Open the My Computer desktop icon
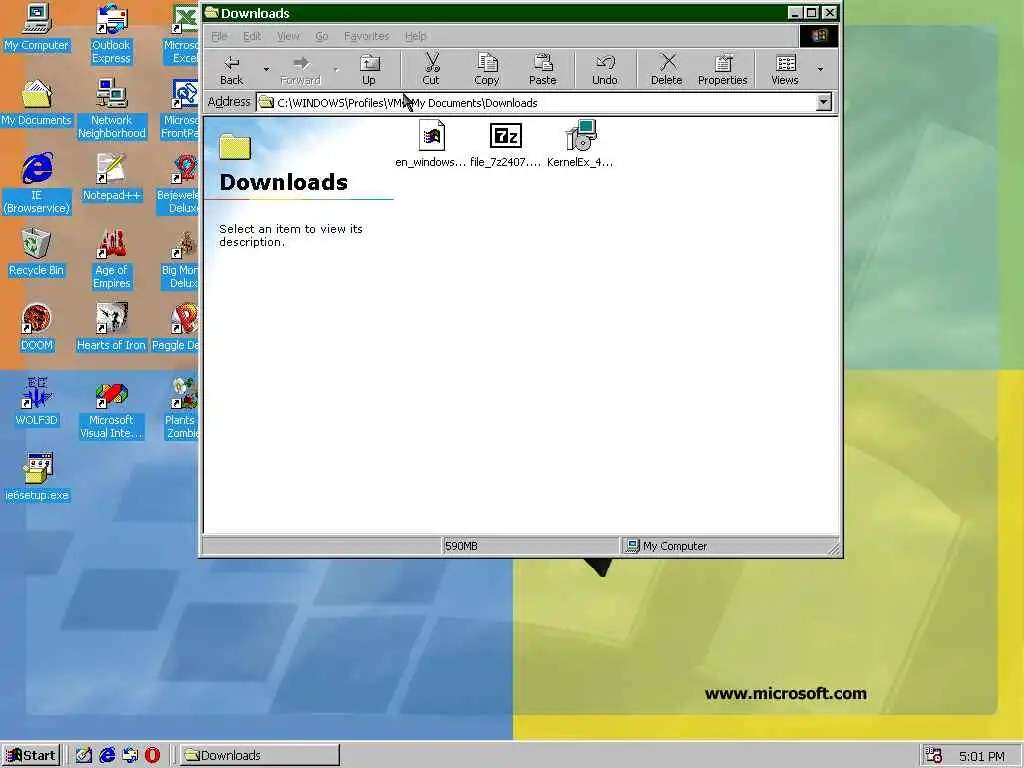 [37, 27]
